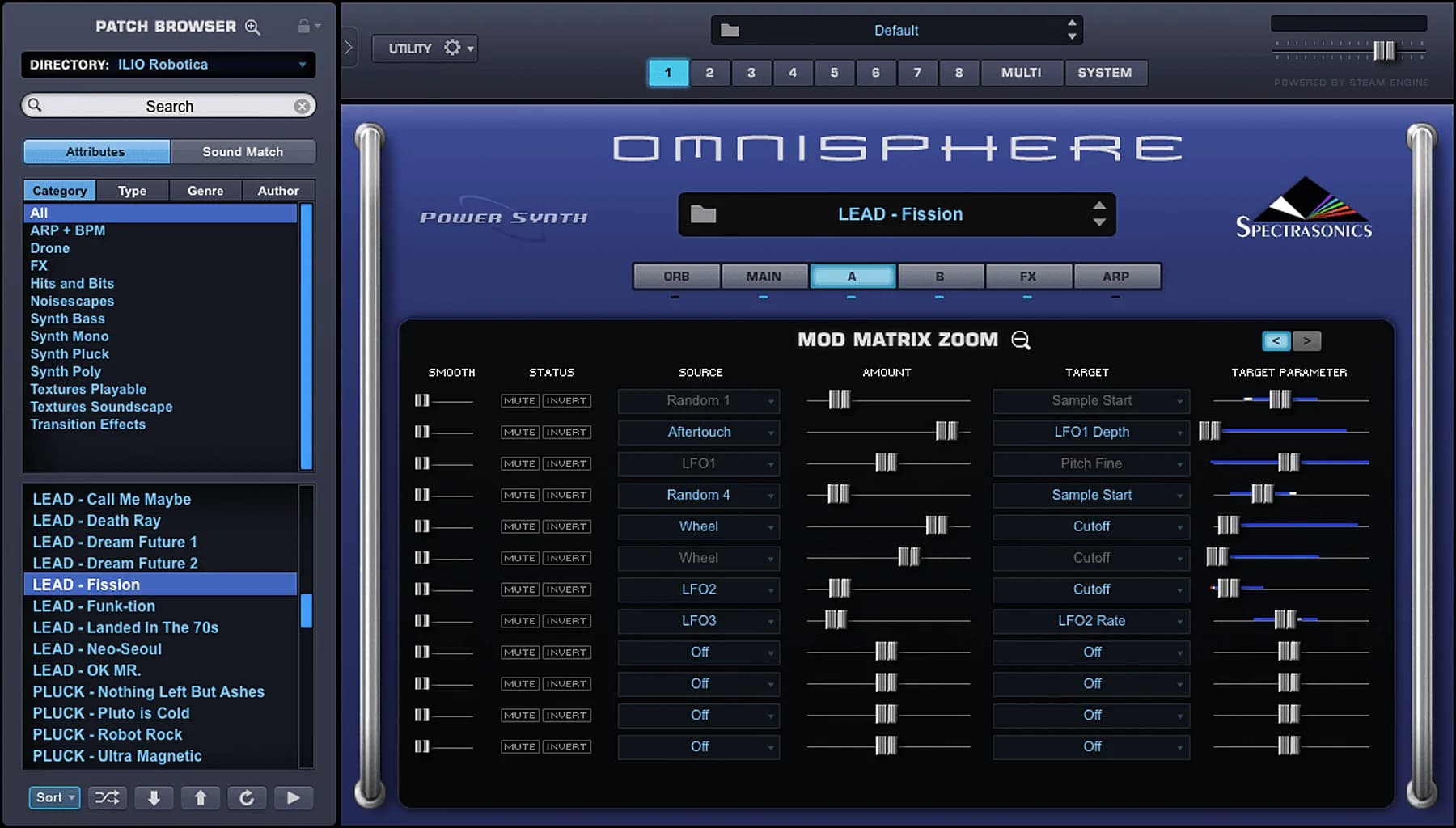Open the SYSTEM page
This screenshot has height=828, width=1456.
[1106, 73]
